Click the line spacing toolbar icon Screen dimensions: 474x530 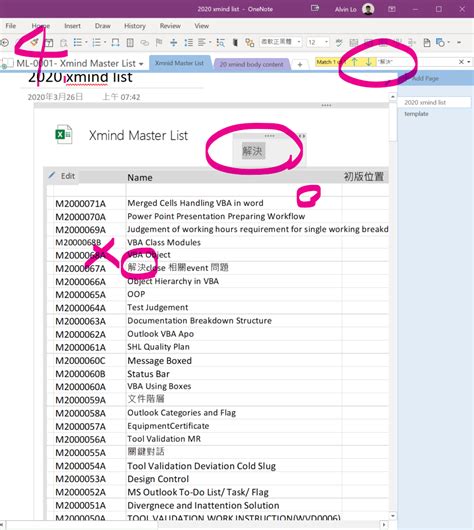(x=188, y=43)
